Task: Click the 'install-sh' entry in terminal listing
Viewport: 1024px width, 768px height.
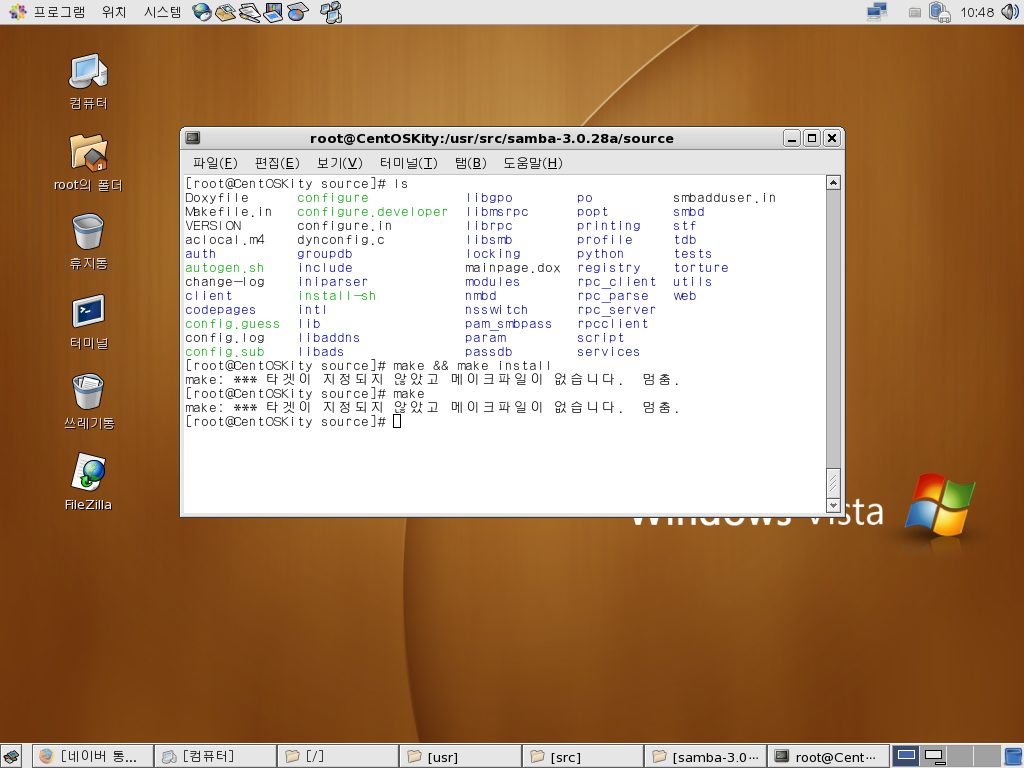Action: tap(336, 296)
